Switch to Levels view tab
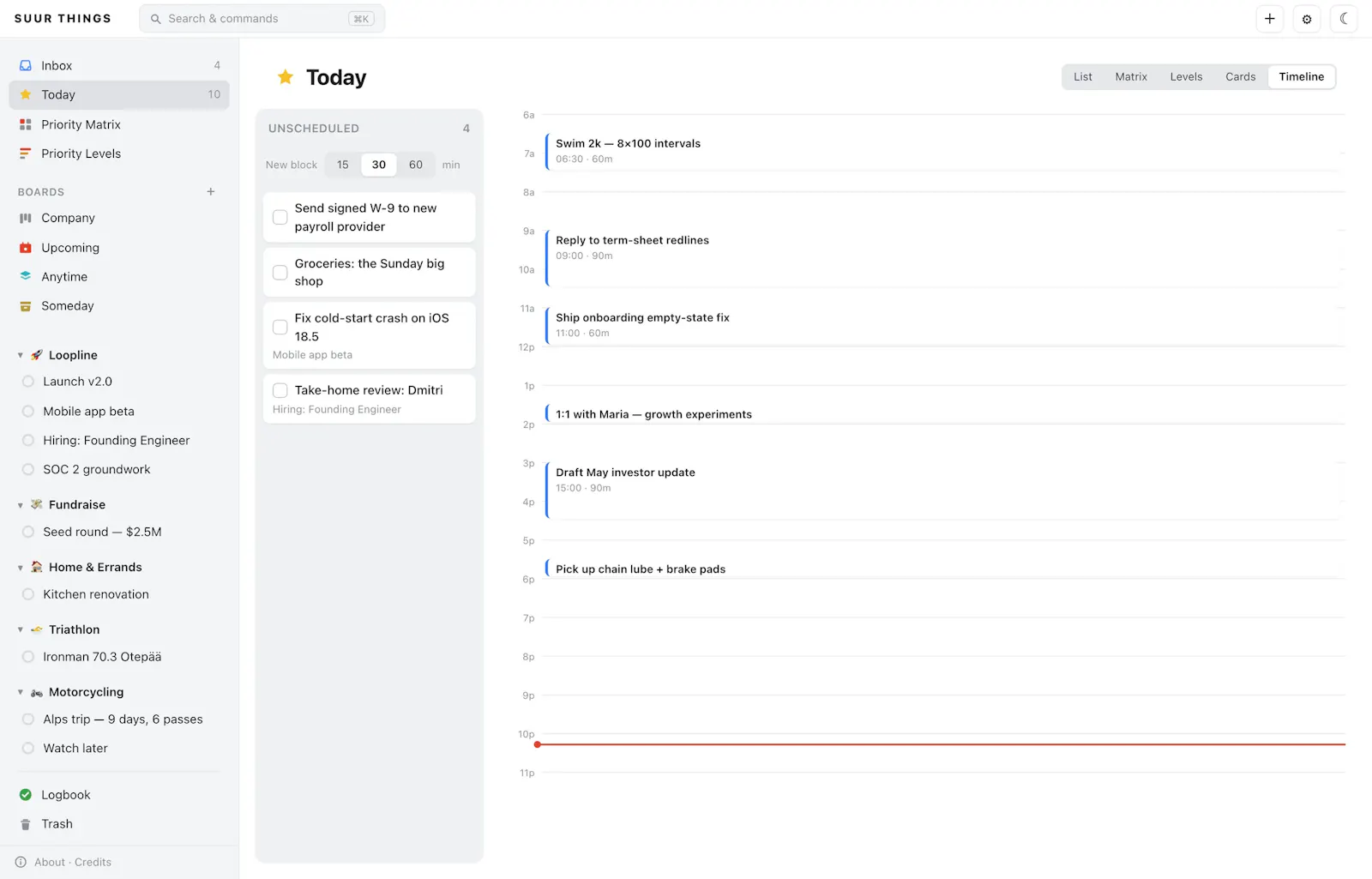Screen dimensions: 1372x879 1186,76
